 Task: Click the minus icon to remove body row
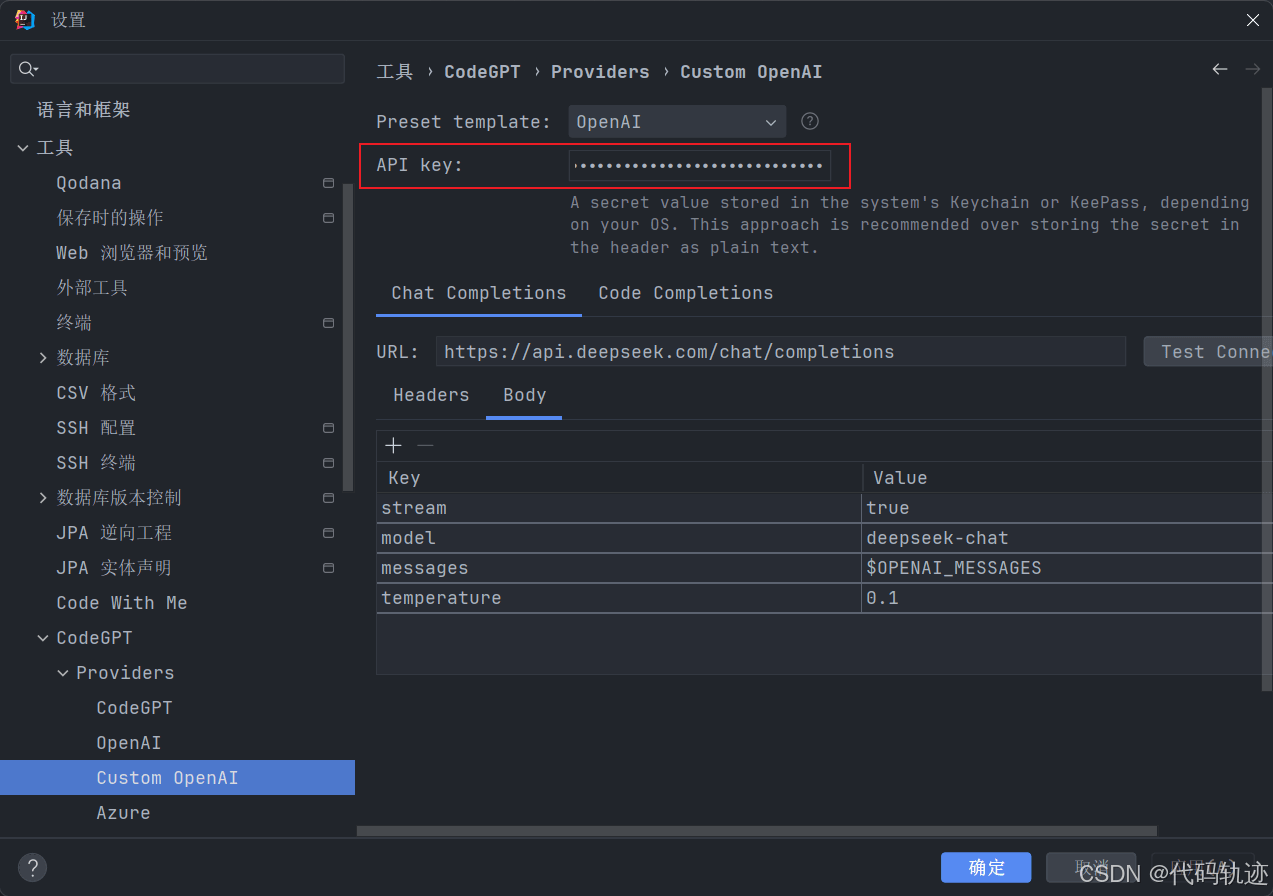[425, 445]
